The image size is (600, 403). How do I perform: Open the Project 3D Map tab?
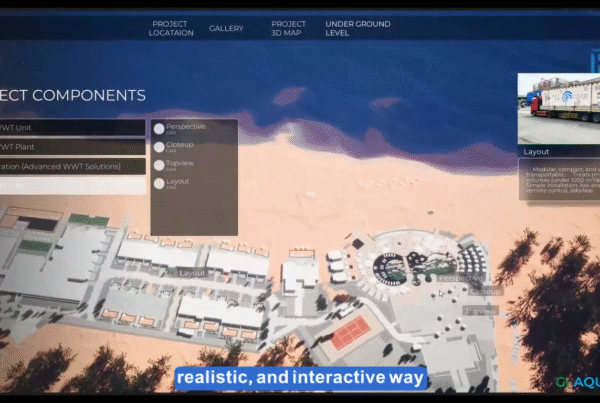click(288, 28)
